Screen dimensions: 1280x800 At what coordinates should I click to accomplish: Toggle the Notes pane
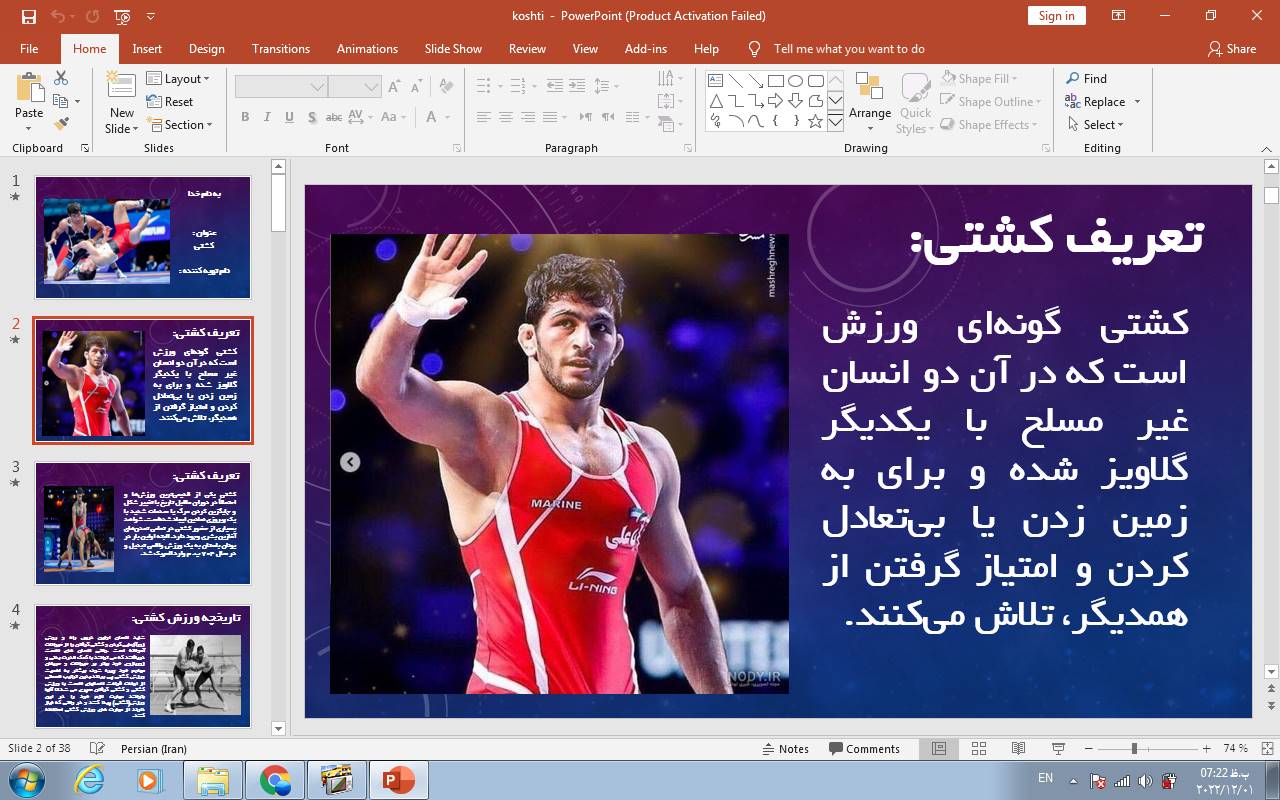pos(785,749)
